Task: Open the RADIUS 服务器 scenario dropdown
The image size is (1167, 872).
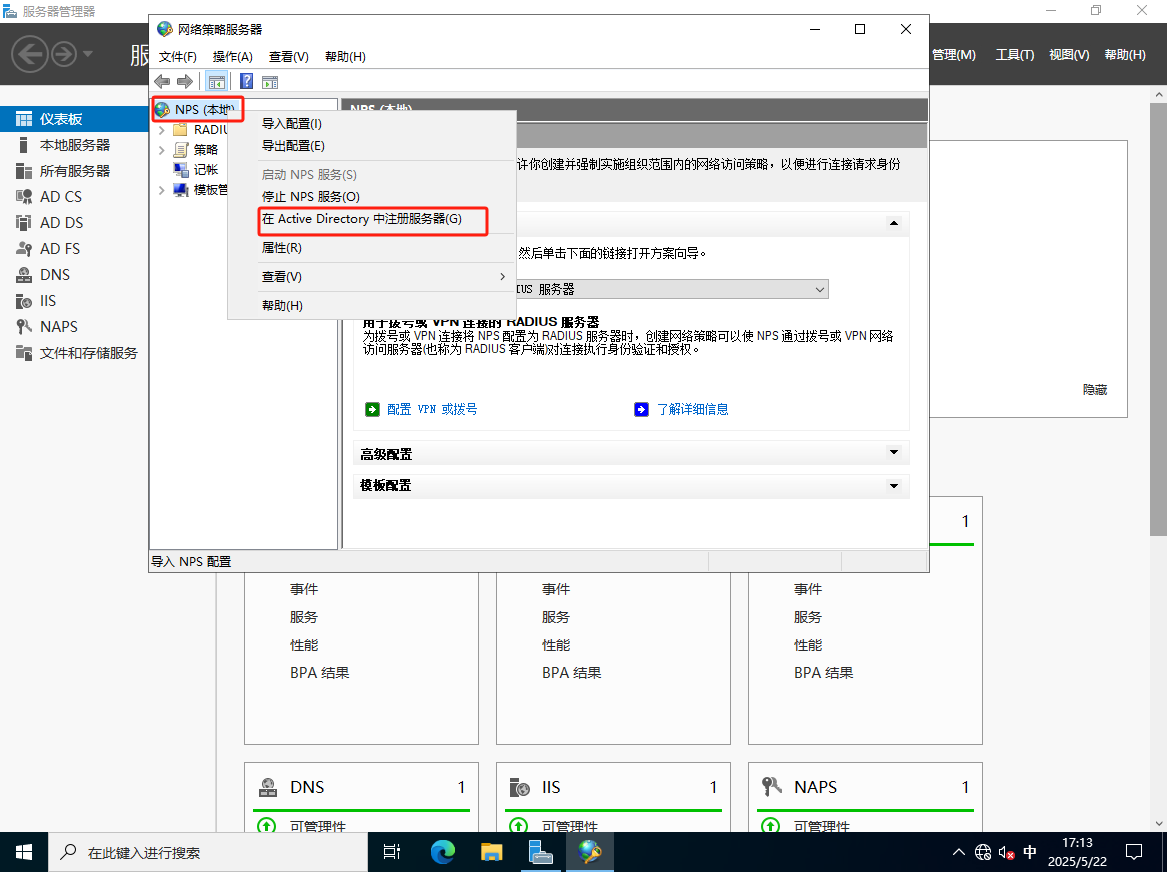Action: coord(819,289)
